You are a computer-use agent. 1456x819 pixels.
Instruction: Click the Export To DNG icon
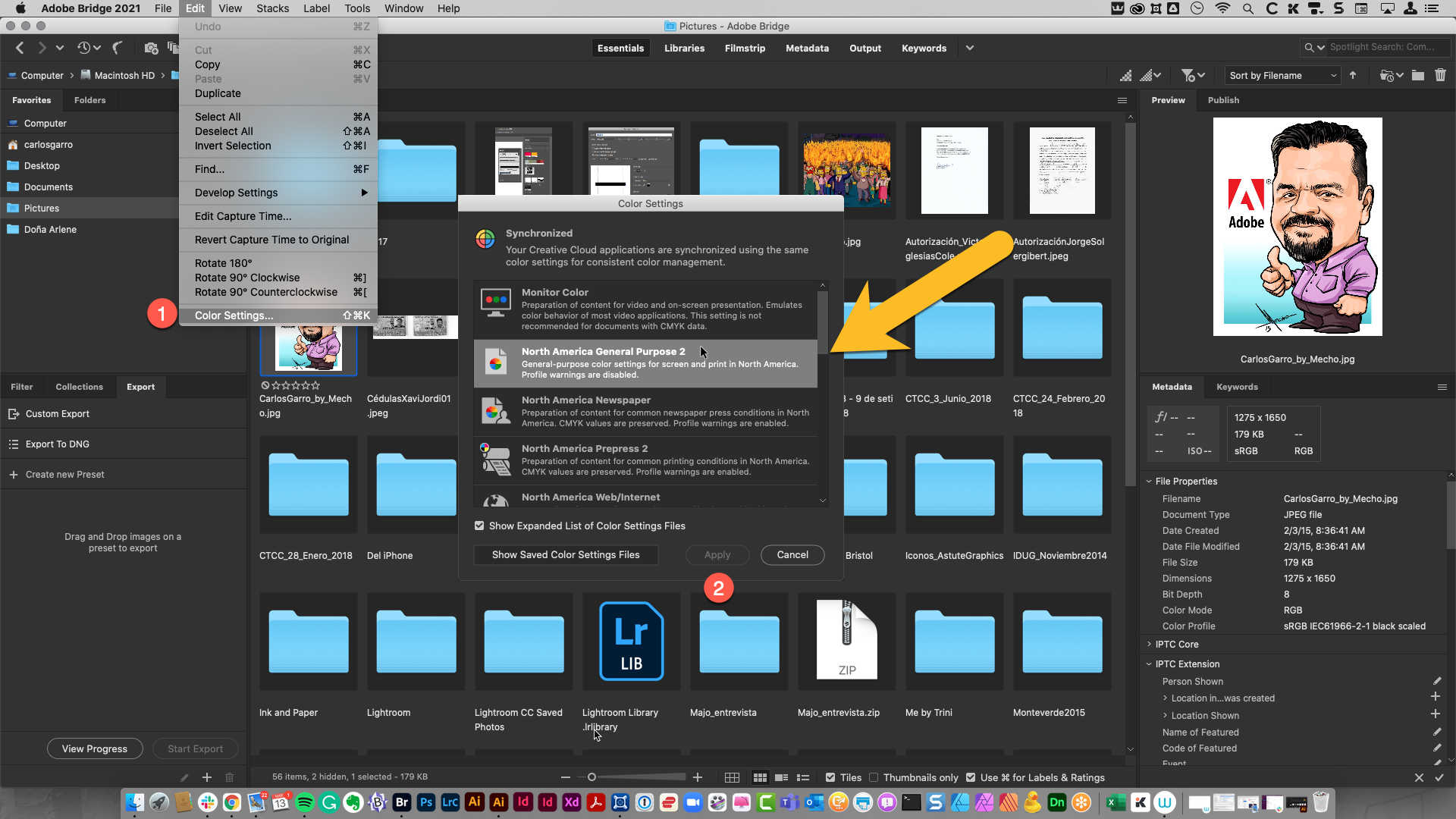13,444
